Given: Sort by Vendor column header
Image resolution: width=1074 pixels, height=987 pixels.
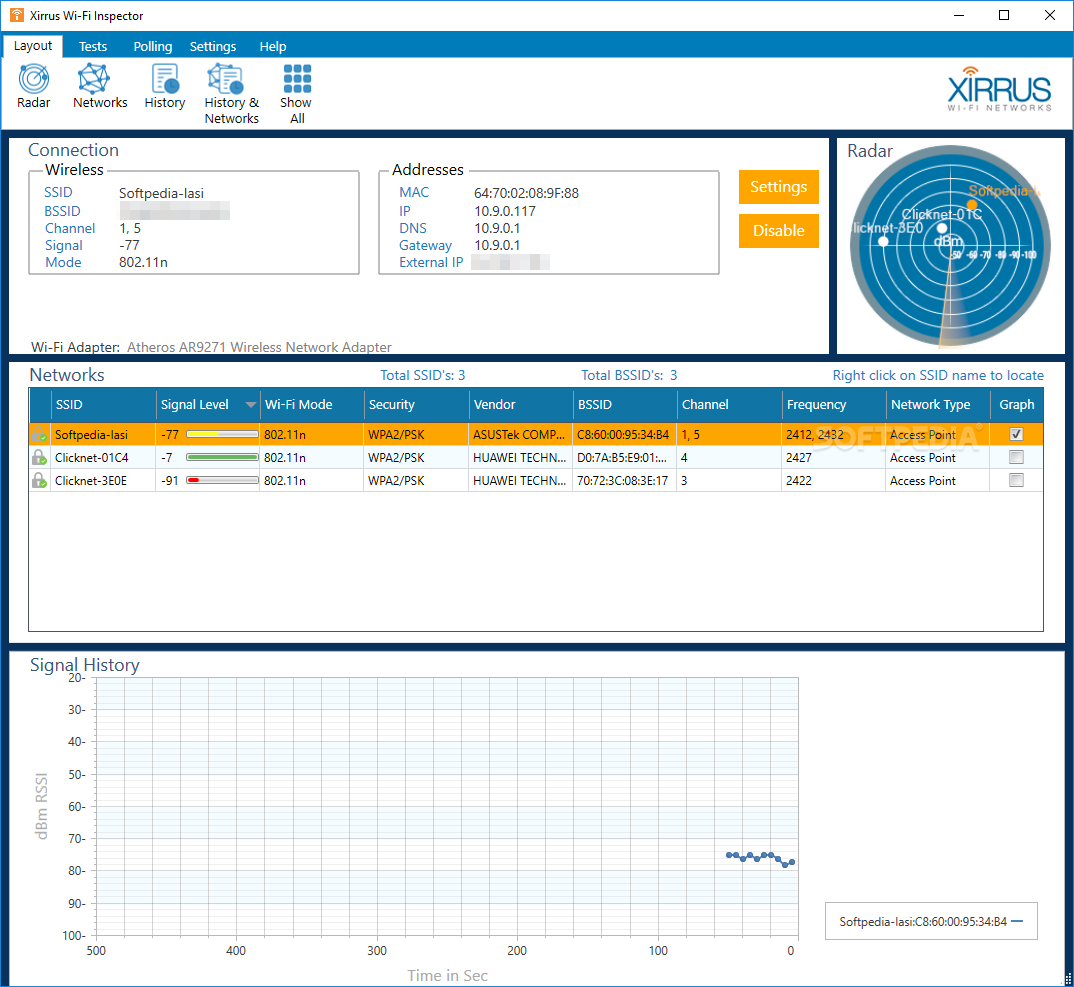Looking at the screenshot, I should (521, 405).
